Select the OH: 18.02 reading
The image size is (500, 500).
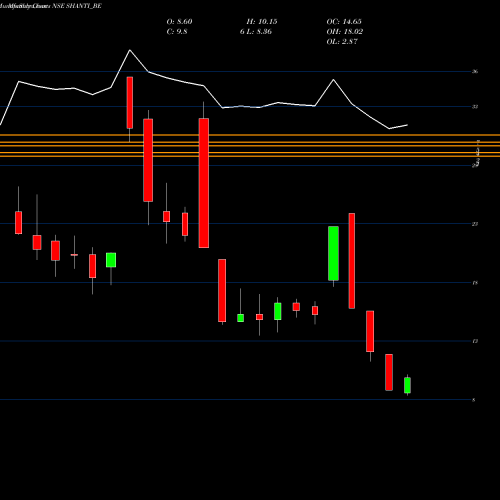(345, 32)
